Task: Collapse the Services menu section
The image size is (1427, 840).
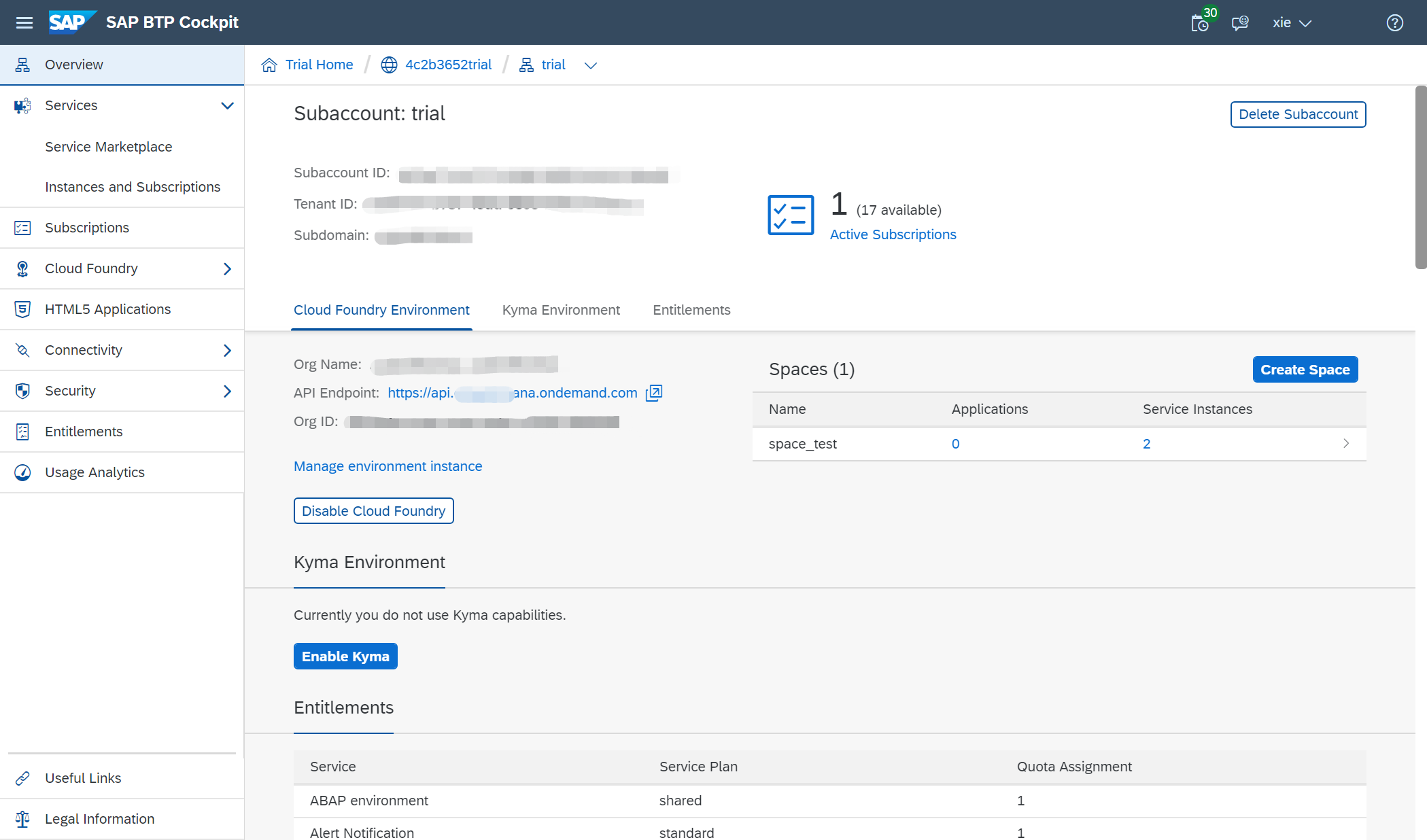Action: coord(227,105)
